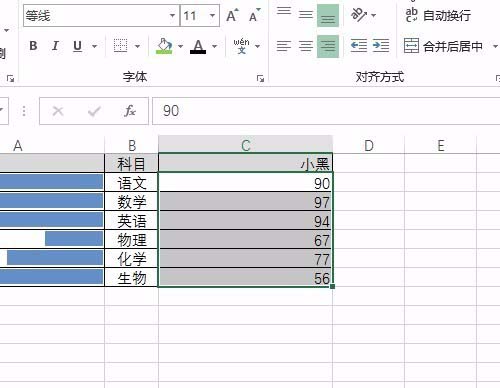The height and width of the screenshot is (388, 500).
Task: Select column E header
Action: pyautogui.click(x=441, y=145)
